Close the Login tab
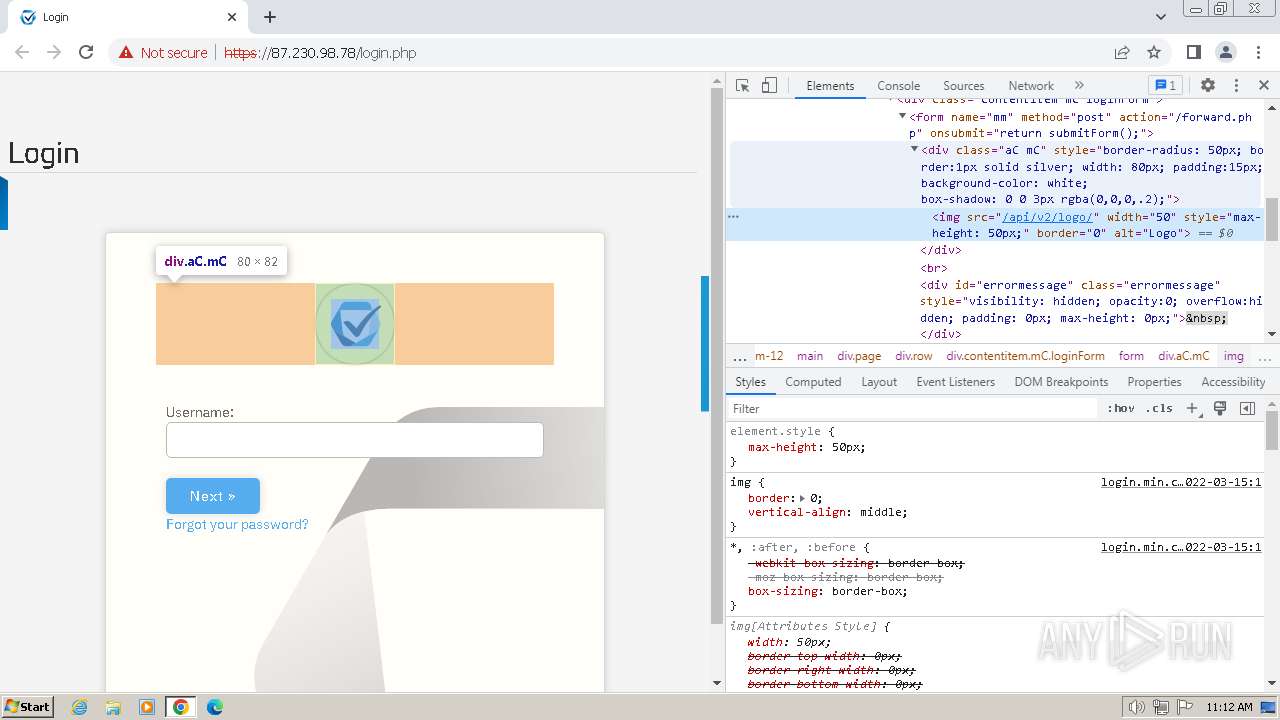The image size is (1280, 720). pyautogui.click(x=232, y=17)
